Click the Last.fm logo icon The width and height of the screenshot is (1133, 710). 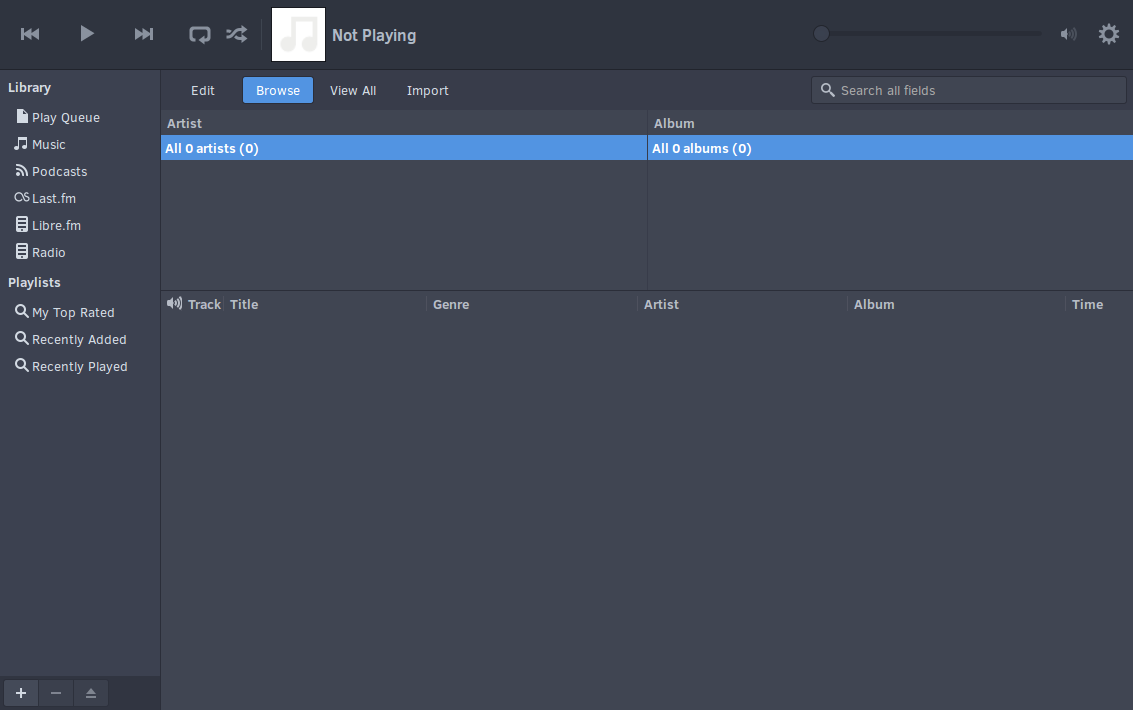pyautogui.click(x=22, y=197)
